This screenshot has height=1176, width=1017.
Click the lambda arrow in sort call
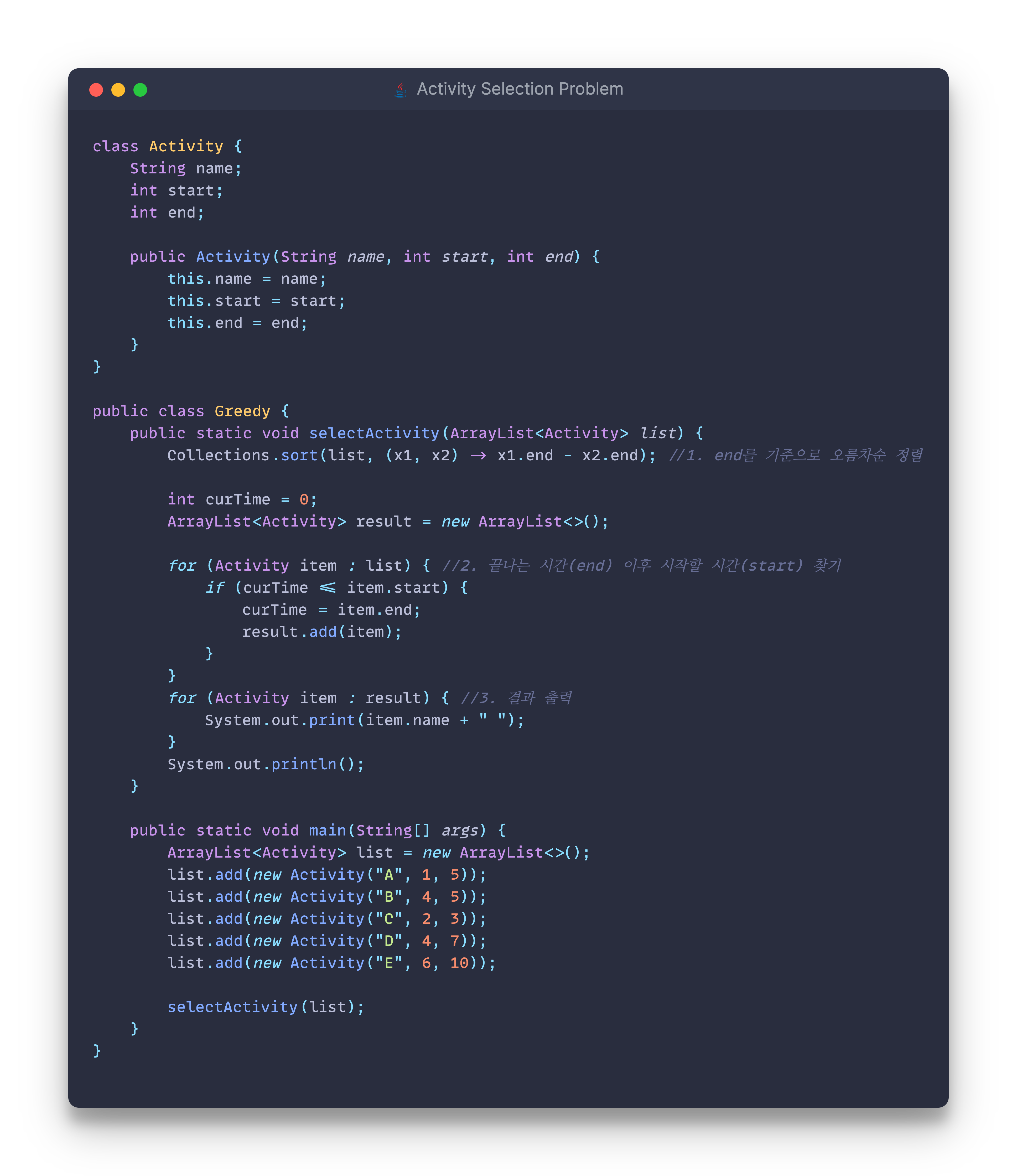point(478,456)
